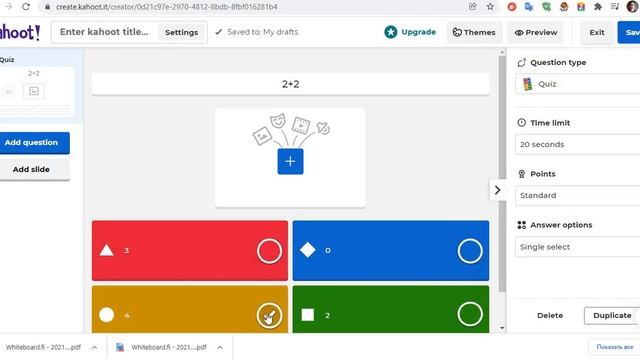640x360 pixels.
Task: Click the editor vertical scrollbar
Action: tap(502, 173)
